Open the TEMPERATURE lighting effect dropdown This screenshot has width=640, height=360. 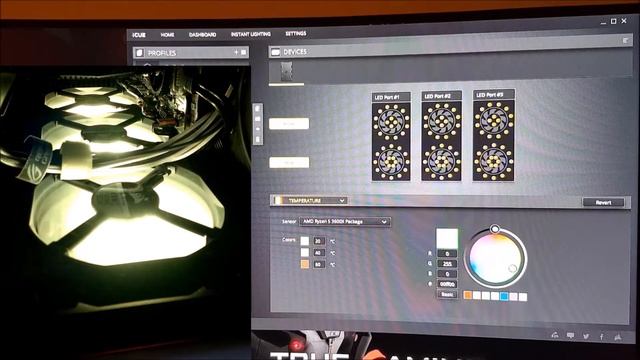pyautogui.click(x=310, y=200)
